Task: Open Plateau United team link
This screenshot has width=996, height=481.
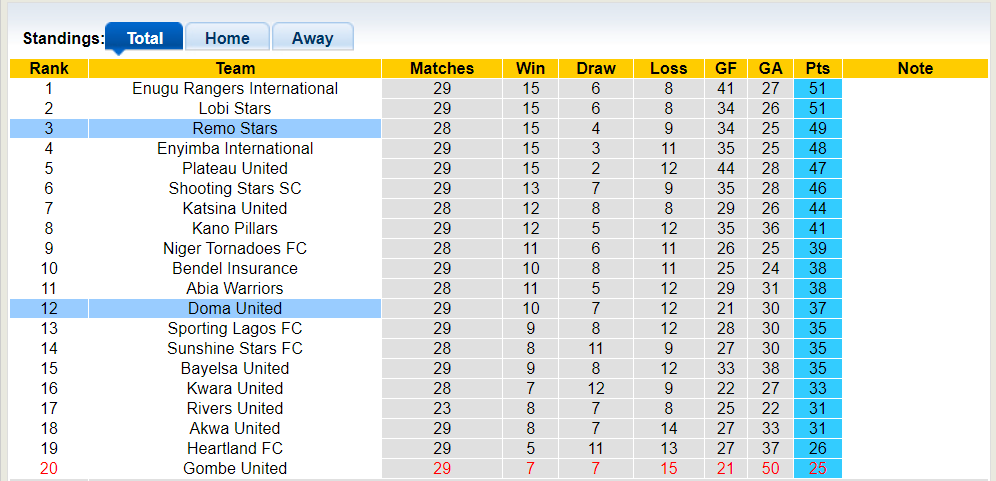Action: [235, 168]
